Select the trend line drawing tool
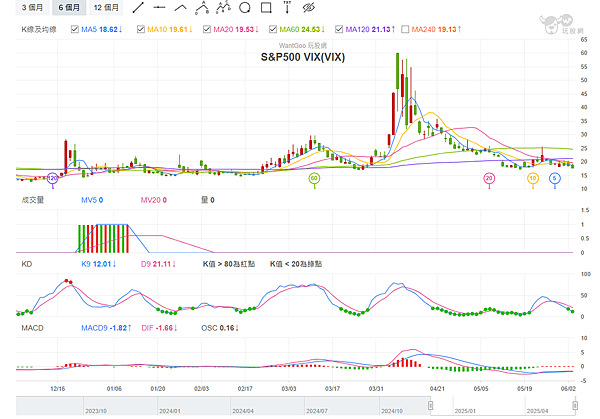 [x=138, y=7]
